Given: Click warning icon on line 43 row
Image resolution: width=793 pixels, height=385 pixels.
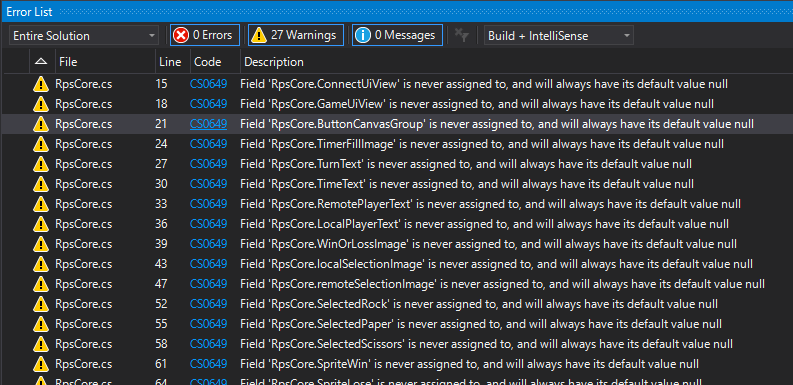Looking at the screenshot, I should (41, 264).
